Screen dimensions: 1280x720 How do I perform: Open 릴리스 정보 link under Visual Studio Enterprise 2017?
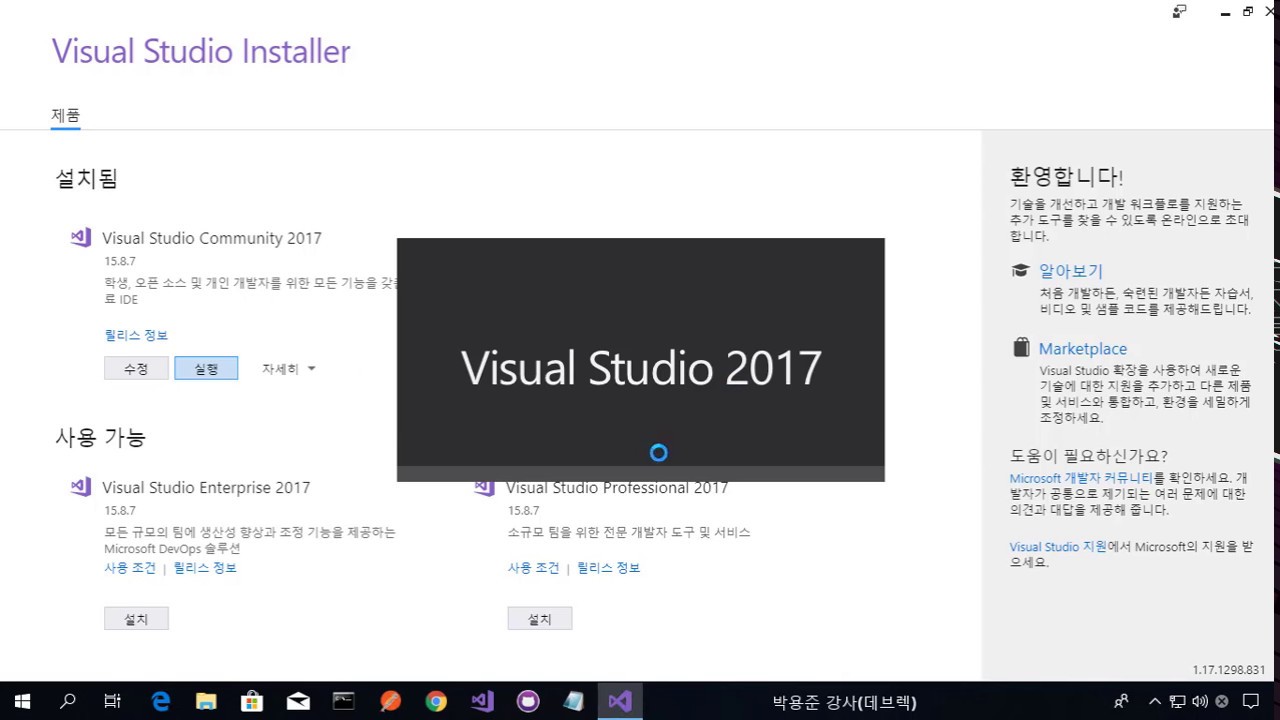tap(205, 568)
